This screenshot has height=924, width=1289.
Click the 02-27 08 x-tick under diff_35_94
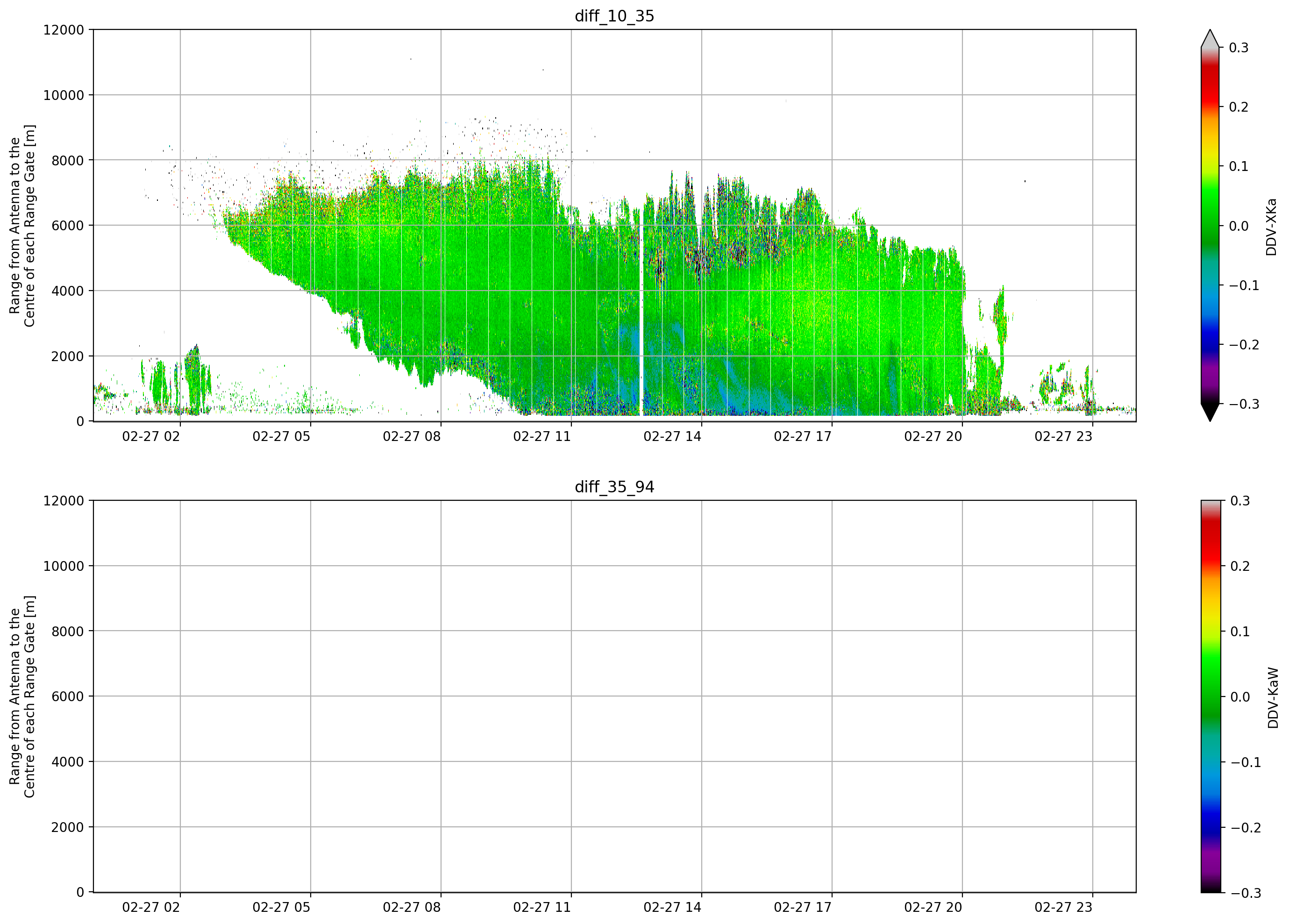coord(412,908)
